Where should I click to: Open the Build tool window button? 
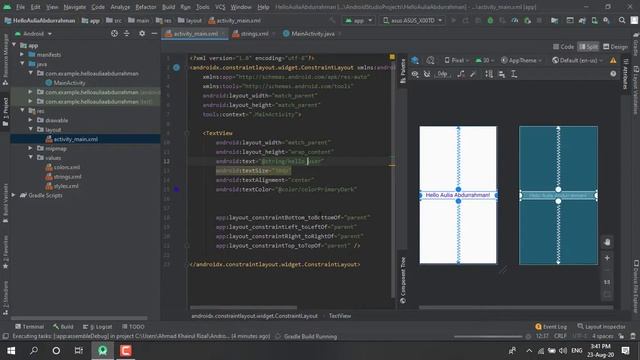63,327
